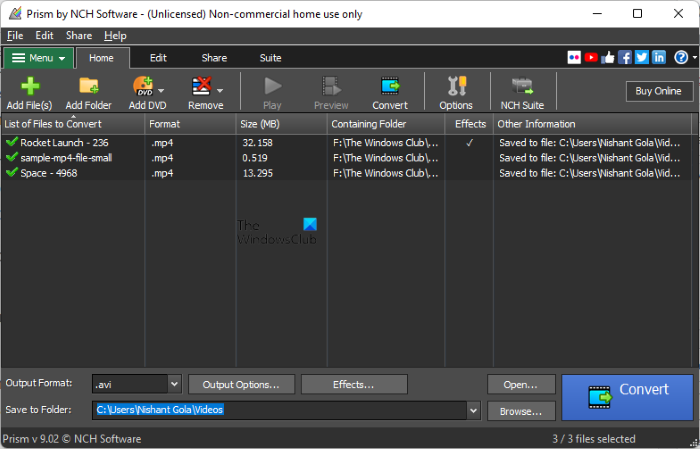700x449 pixels.
Task: Click the Other Information column header
Action: pyautogui.click(x=594, y=124)
